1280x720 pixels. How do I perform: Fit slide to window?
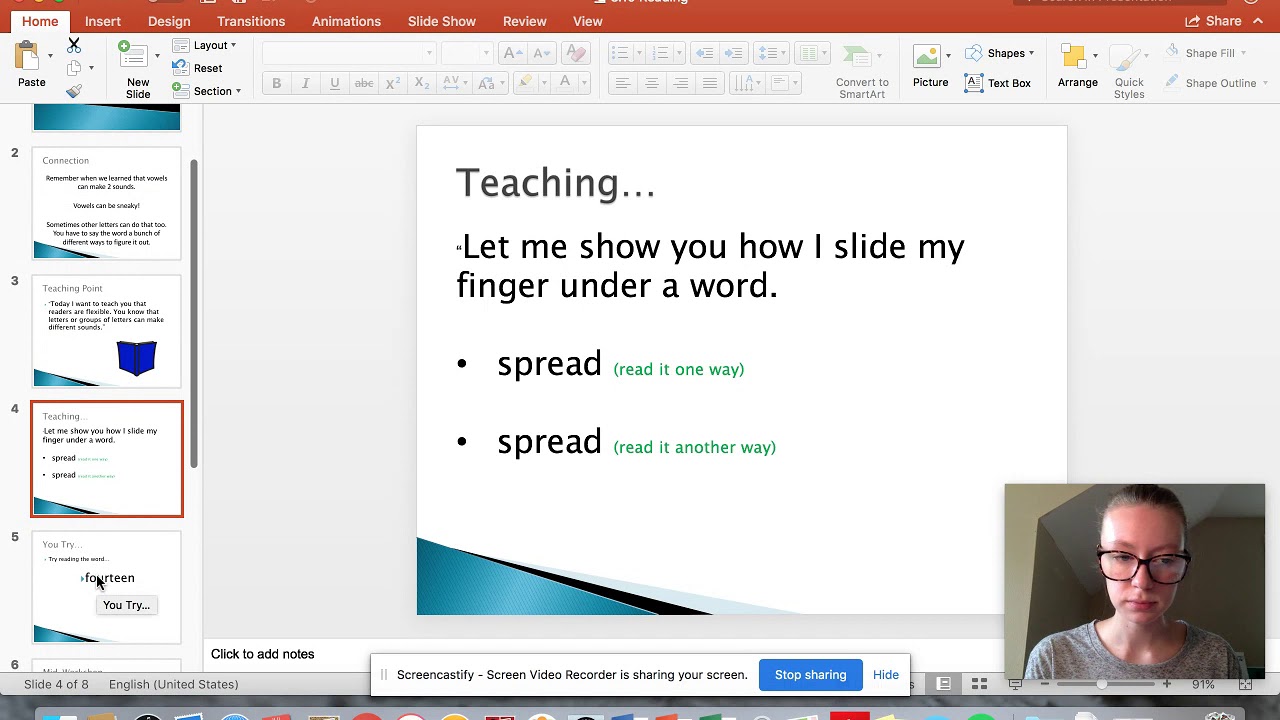tap(1245, 684)
